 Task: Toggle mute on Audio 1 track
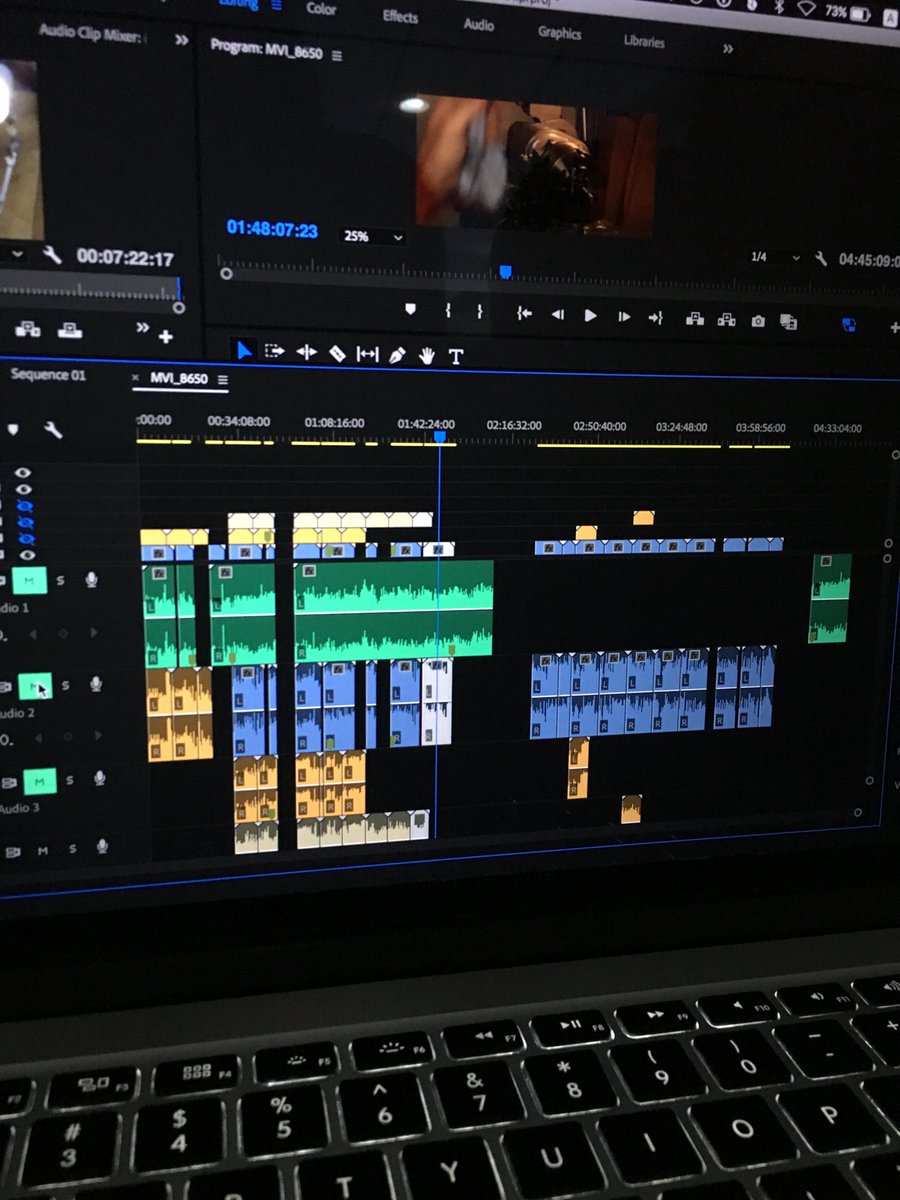[x=31, y=580]
